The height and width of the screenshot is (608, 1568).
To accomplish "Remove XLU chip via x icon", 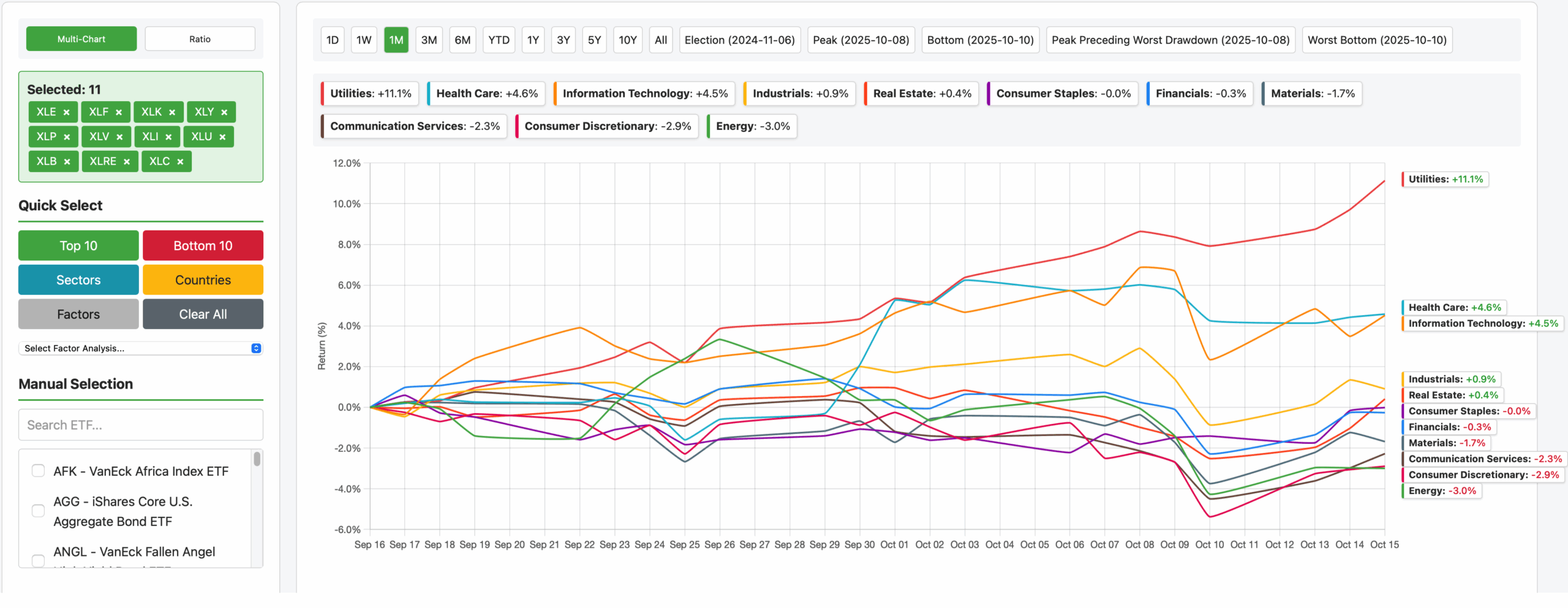I will (x=222, y=137).
